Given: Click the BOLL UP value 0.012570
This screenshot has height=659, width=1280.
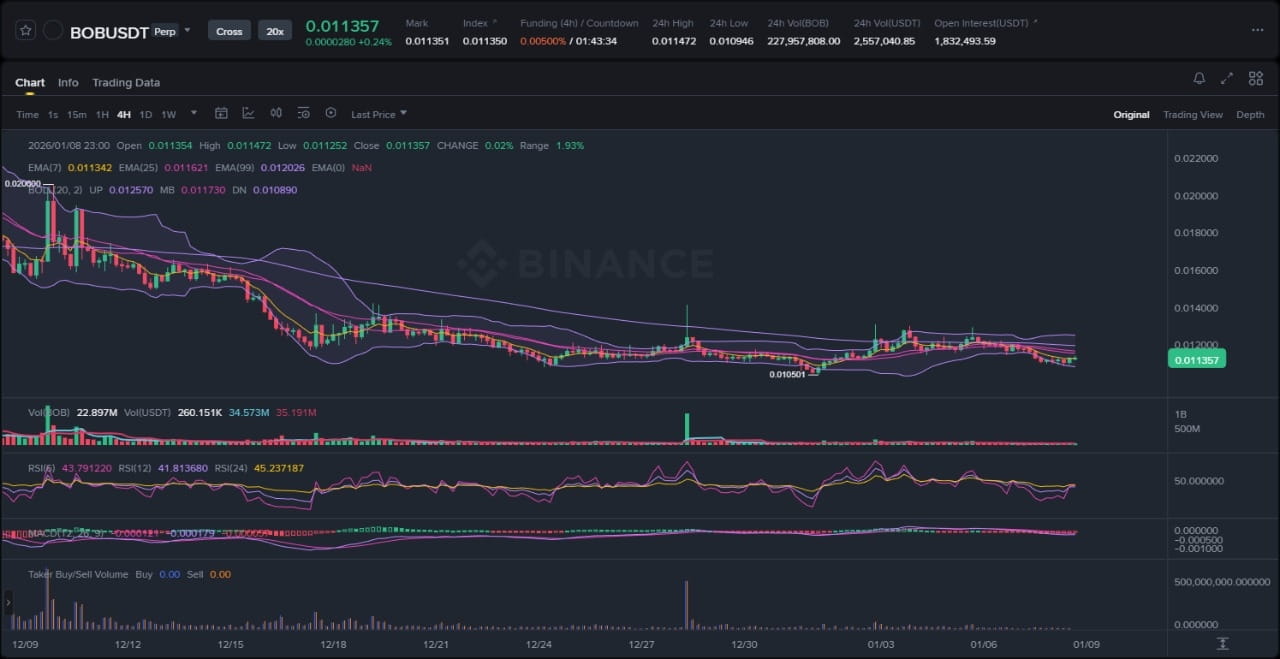Looking at the screenshot, I should [131, 190].
